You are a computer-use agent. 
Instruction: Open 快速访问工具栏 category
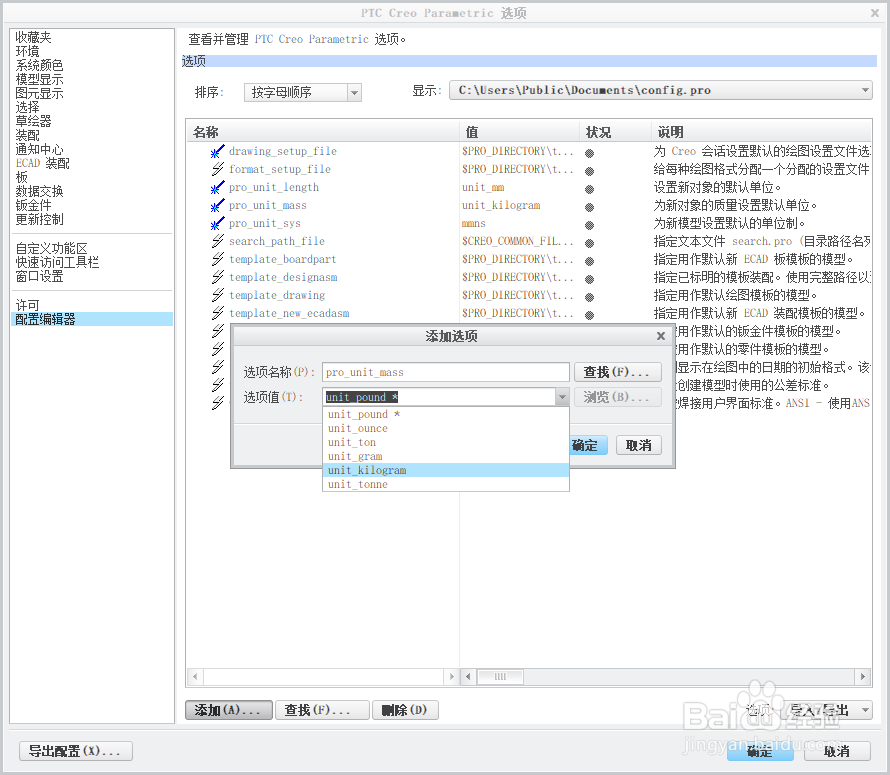click(x=57, y=262)
